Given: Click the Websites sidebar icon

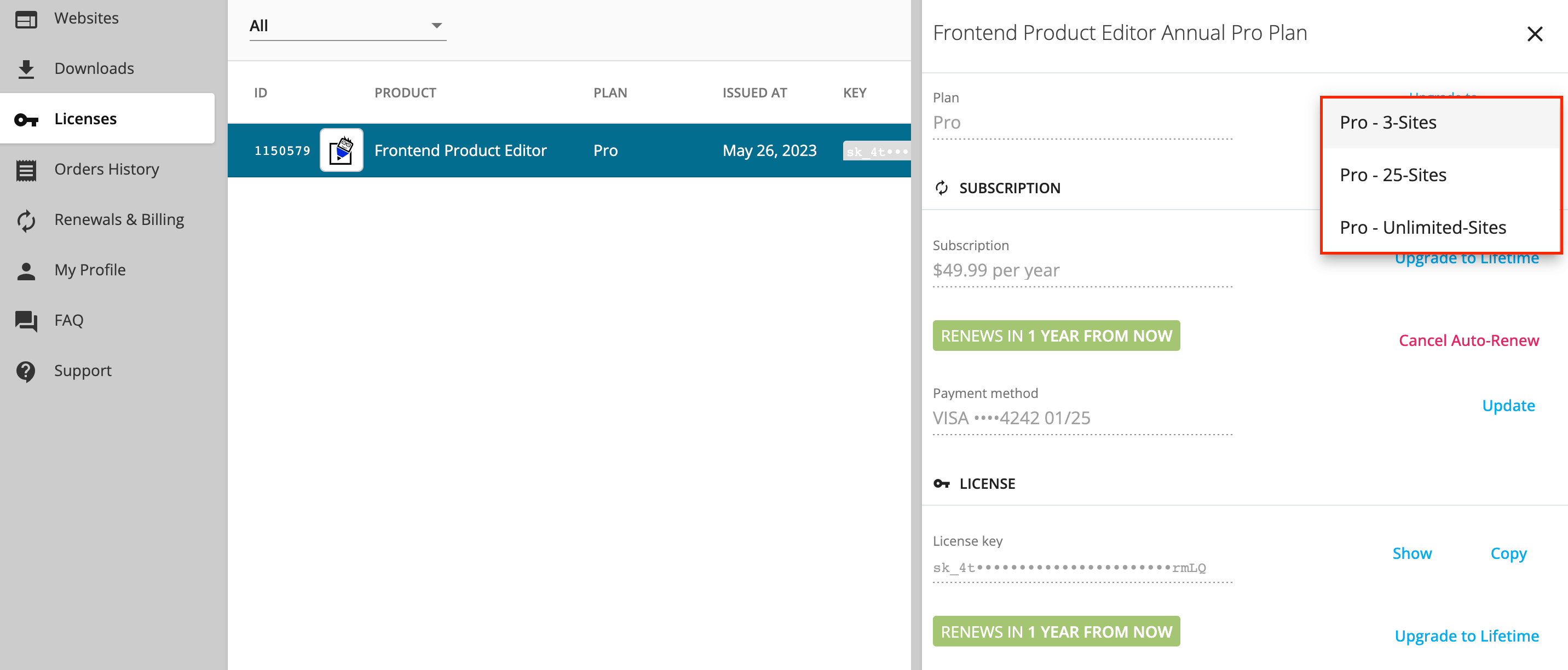Looking at the screenshot, I should coord(26,20).
